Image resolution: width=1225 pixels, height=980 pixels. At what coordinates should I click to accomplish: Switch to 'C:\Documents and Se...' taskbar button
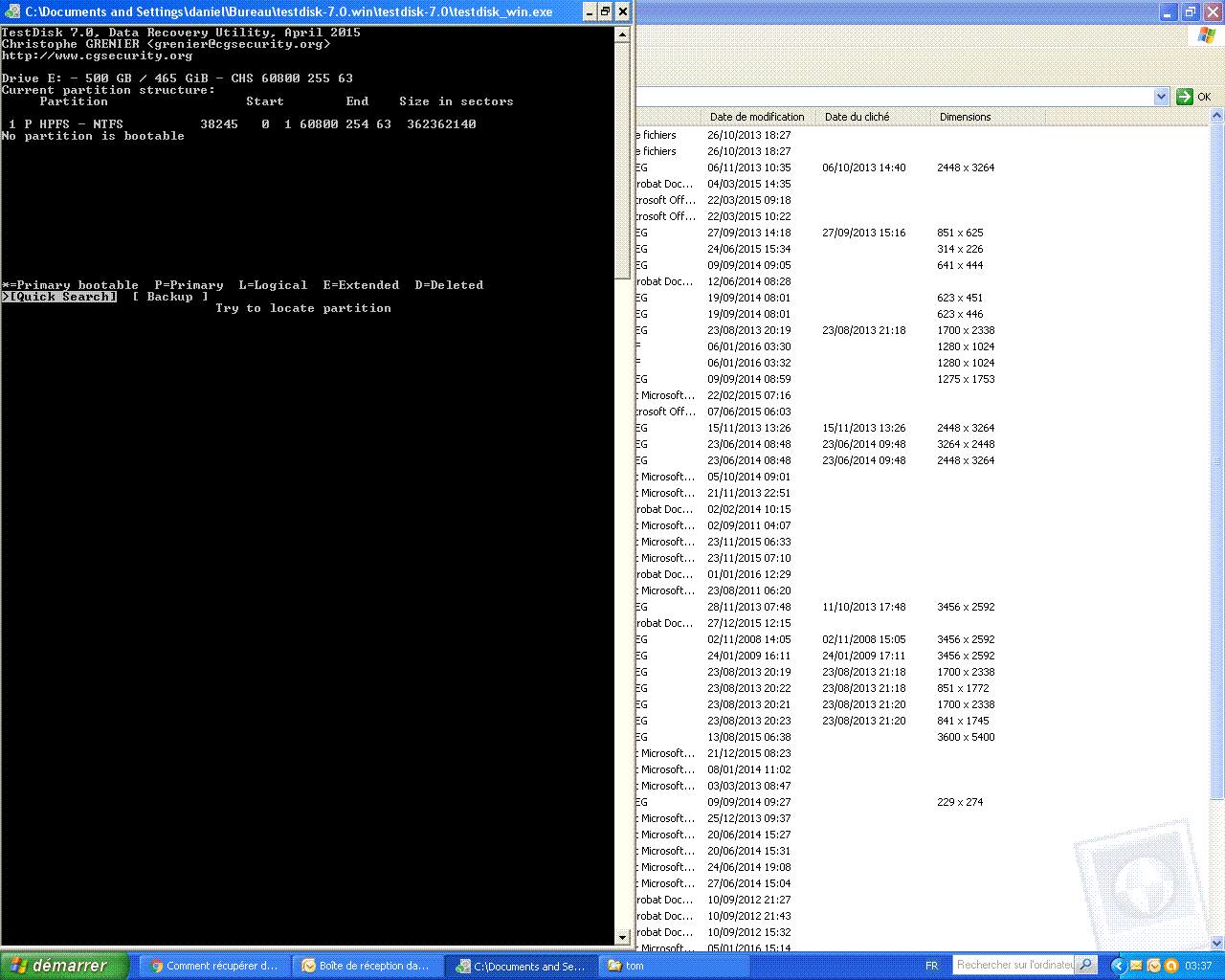(x=521, y=966)
